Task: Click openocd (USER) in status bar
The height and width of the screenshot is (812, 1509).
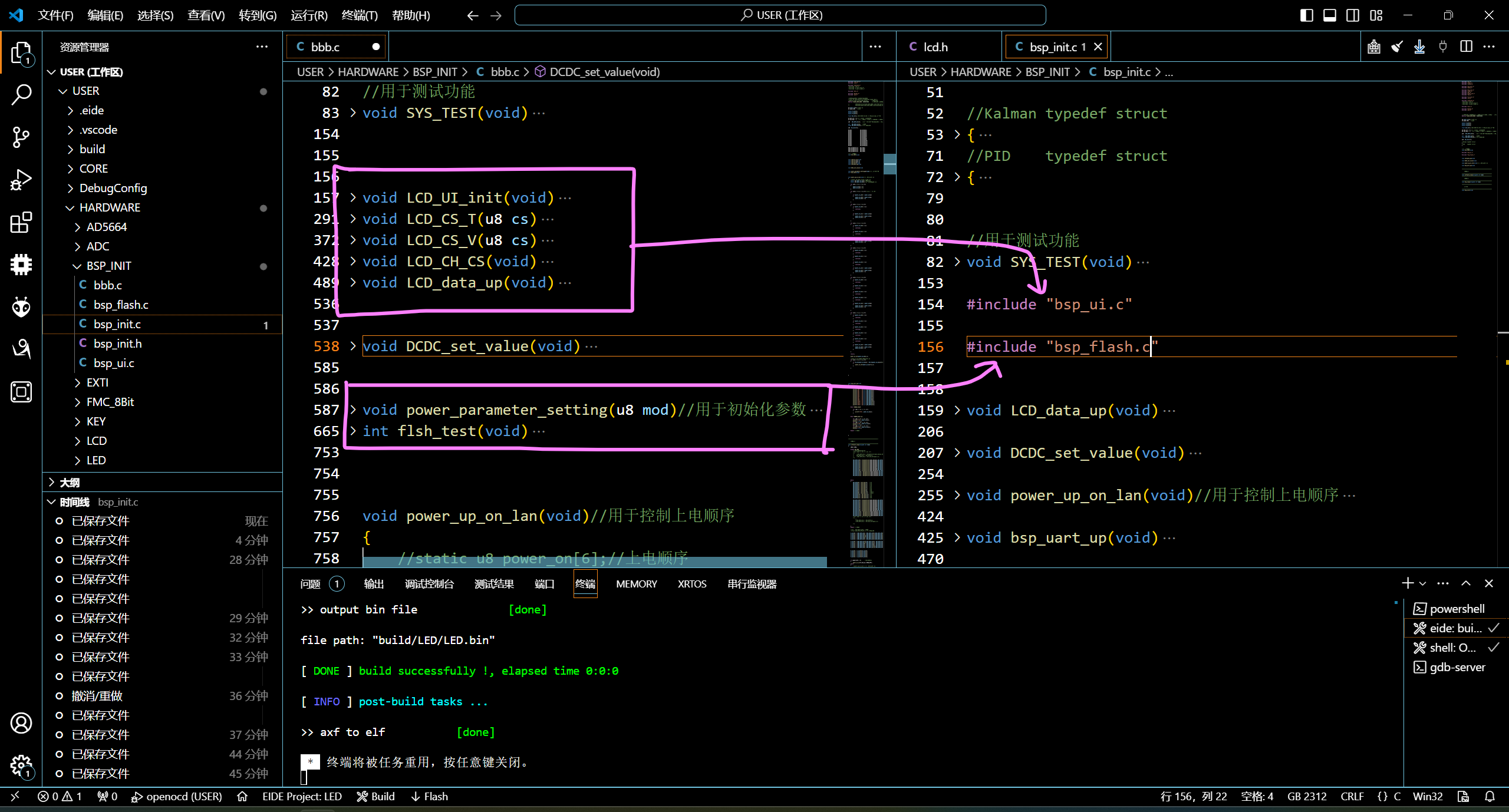Action: tap(176, 797)
